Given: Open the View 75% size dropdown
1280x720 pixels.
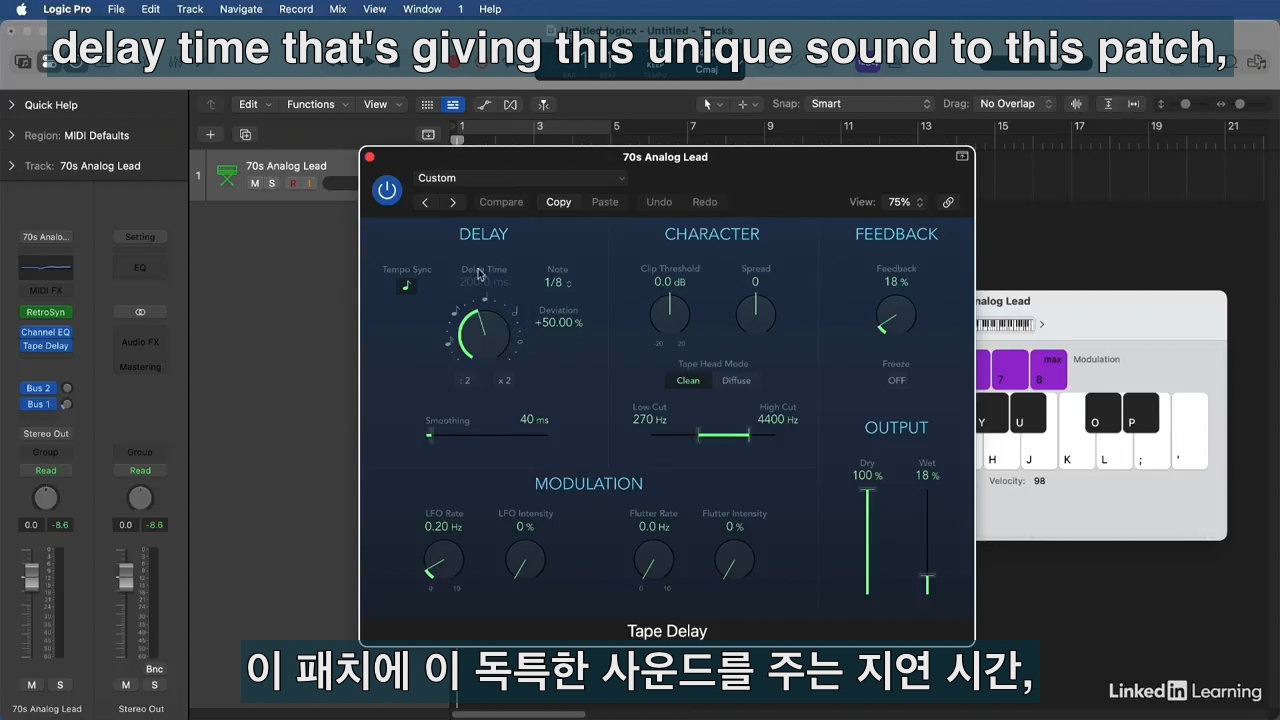Looking at the screenshot, I should click(x=905, y=202).
